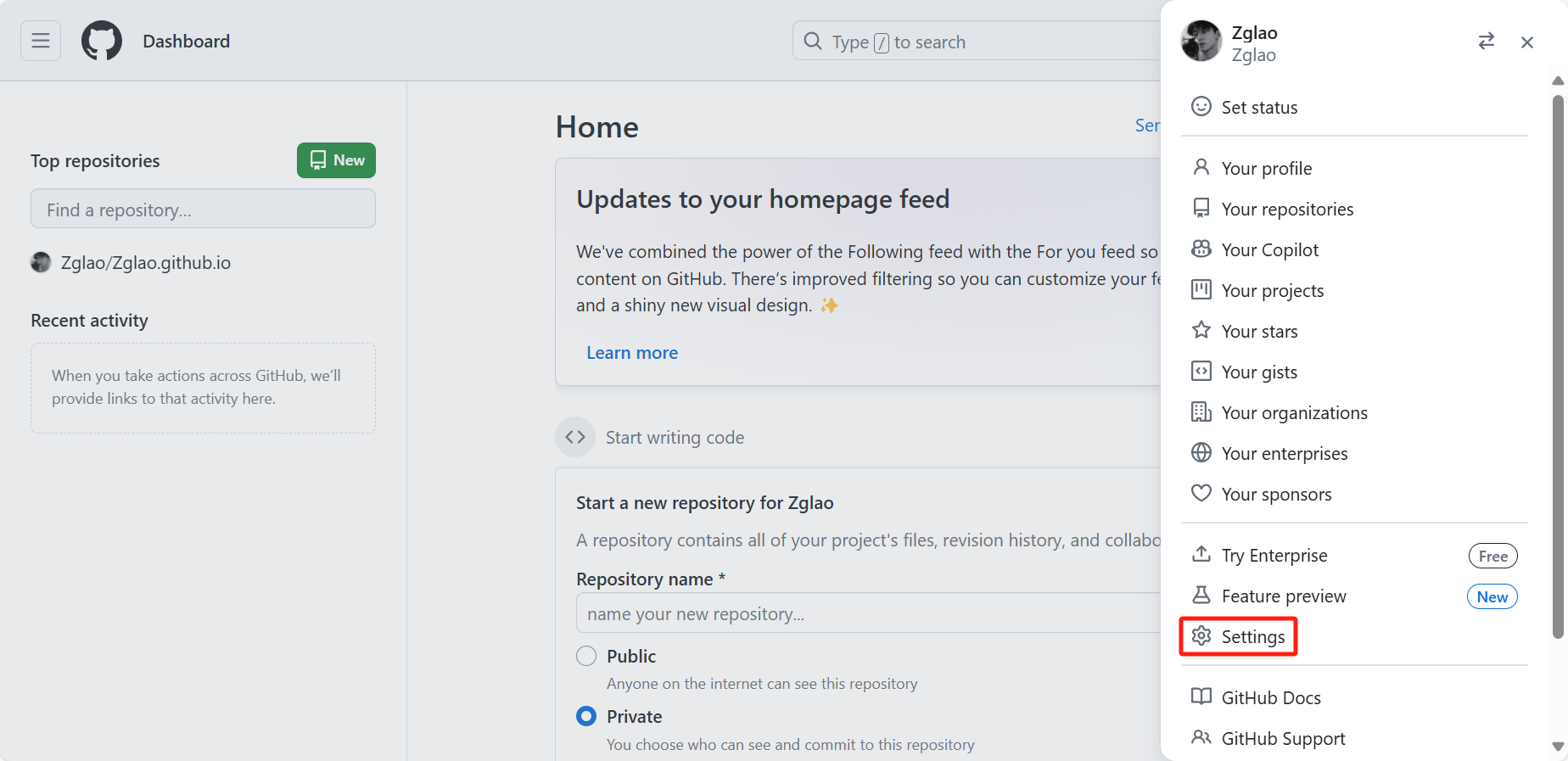Open the Zglao/Zglao.github.io repository link
The image size is (1568, 761).
[146, 263]
